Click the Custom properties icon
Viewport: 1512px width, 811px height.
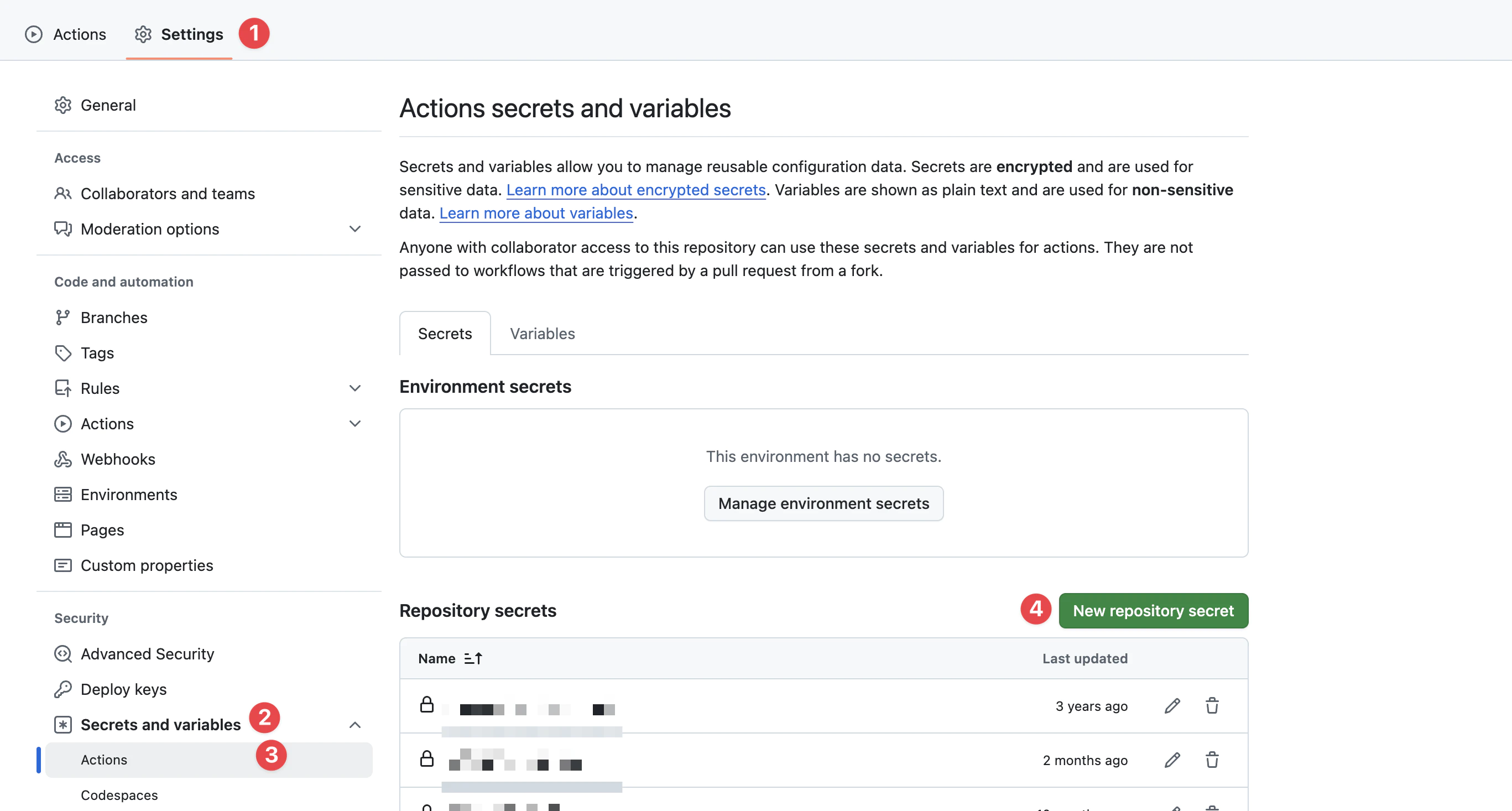point(63,565)
